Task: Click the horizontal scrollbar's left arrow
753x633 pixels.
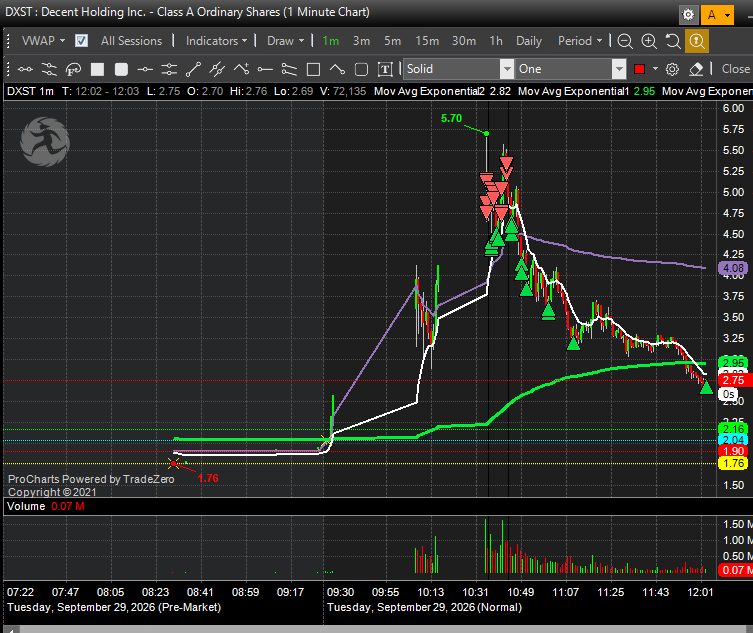Action: pos(12,629)
